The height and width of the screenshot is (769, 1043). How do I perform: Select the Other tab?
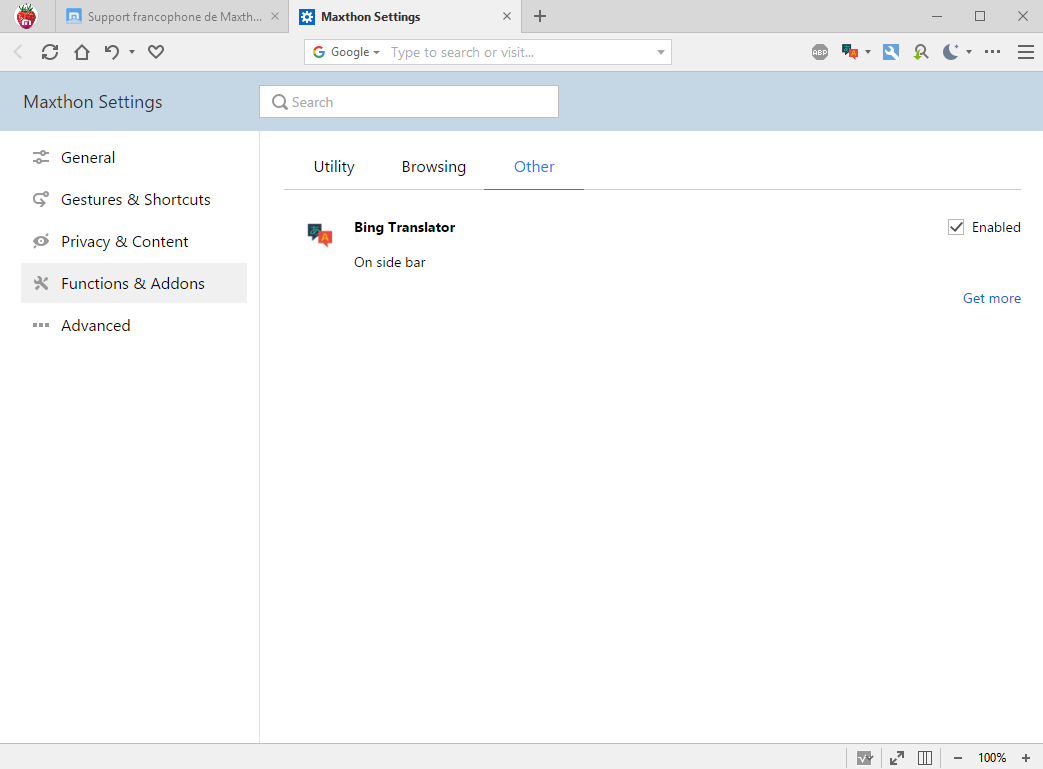(534, 167)
